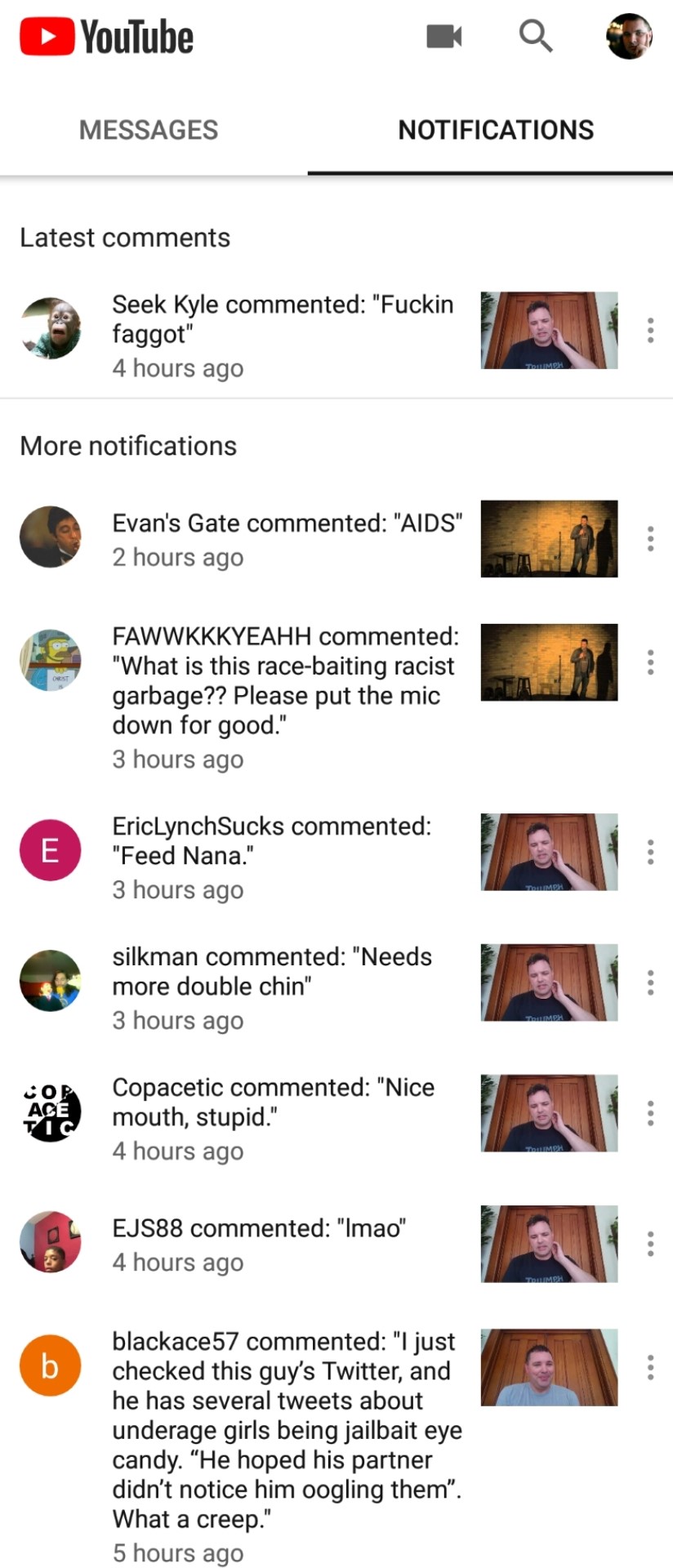
Task: Open the video thumbnail next to the blackace57 comment
Action: 549,1367
